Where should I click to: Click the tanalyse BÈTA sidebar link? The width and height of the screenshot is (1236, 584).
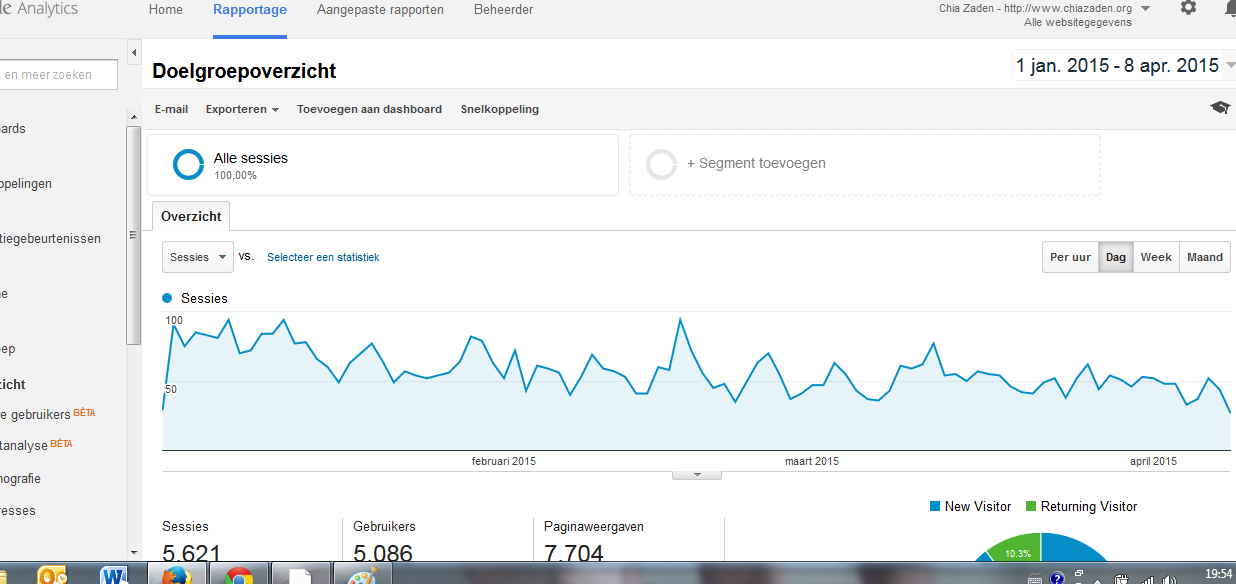coord(37,444)
